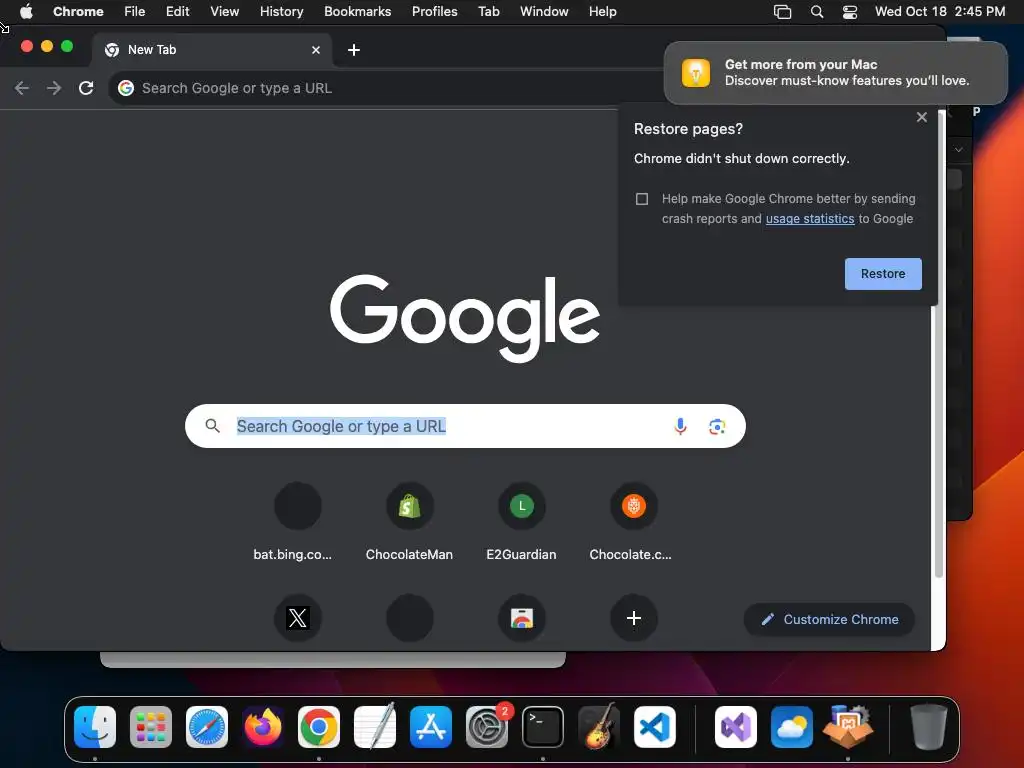Screen dimensions: 1024x768
Task: Enable sending crash reports checkbox
Action: [x=642, y=199]
